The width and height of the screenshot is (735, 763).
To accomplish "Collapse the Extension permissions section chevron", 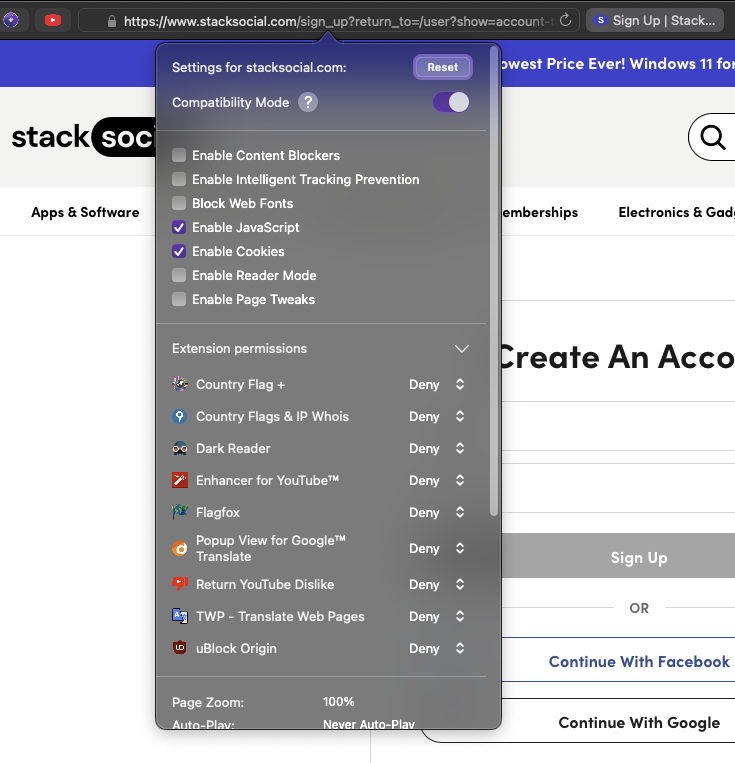I will [461, 349].
